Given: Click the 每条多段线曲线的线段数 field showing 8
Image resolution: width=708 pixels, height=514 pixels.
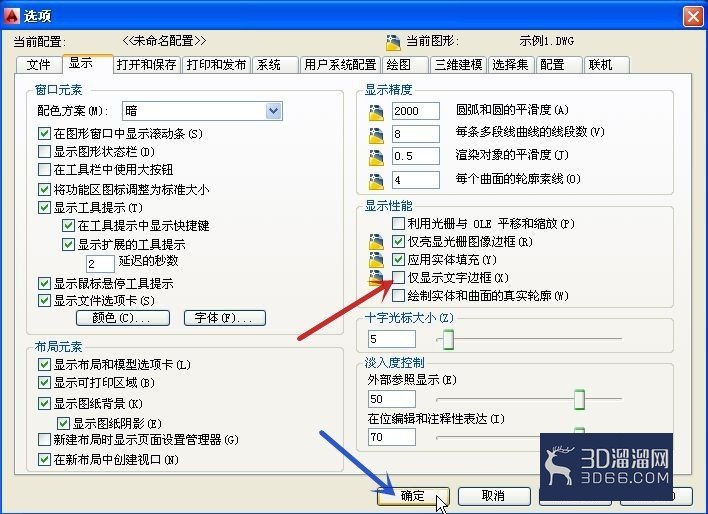Looking at the screenshot, I should 415,134.
